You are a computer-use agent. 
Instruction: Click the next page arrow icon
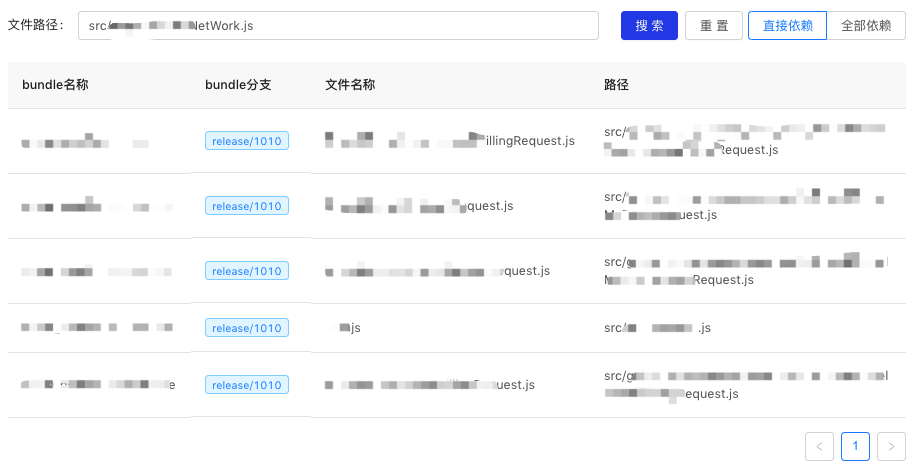pyautogui.click(x=891, y=446)
